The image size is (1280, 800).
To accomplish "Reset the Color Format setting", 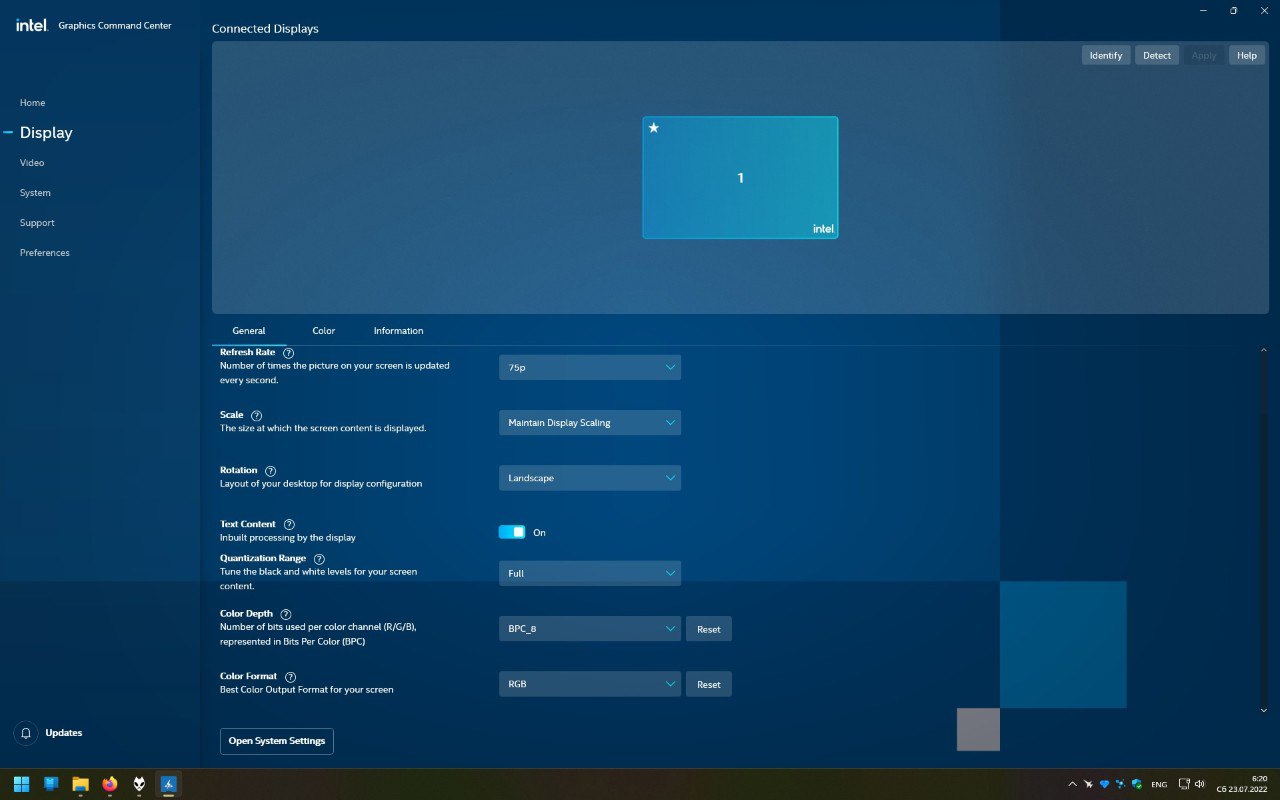I will tap(709, 684).
